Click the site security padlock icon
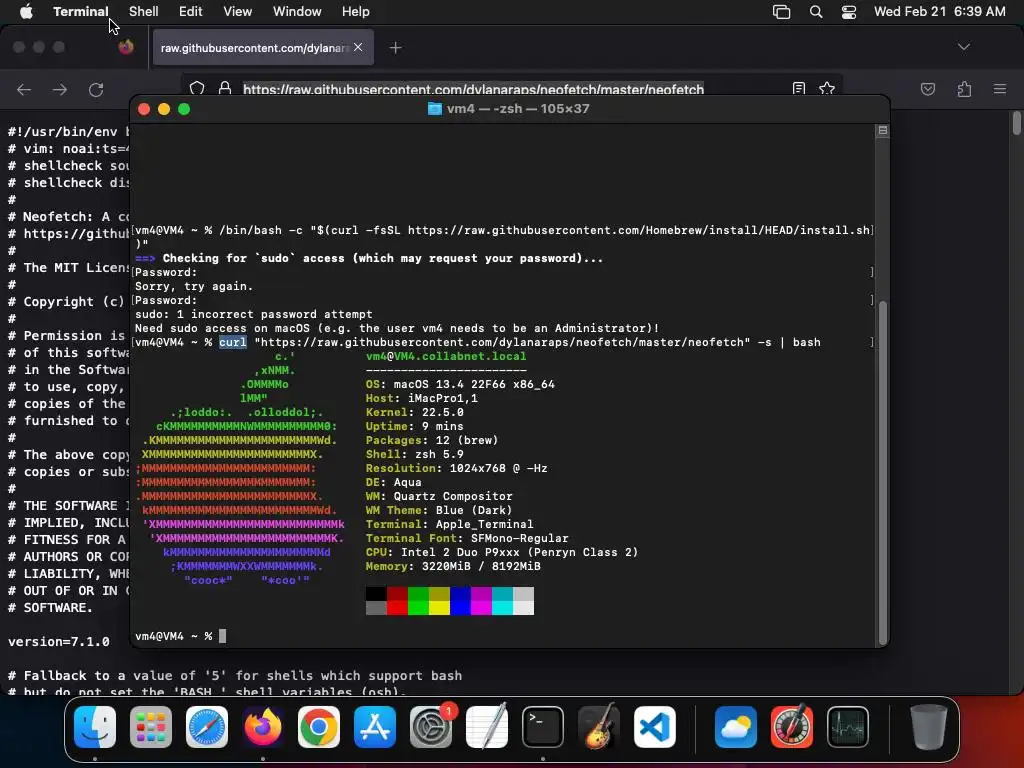Viewport: 1024px width, 768px height. [225, 89]
